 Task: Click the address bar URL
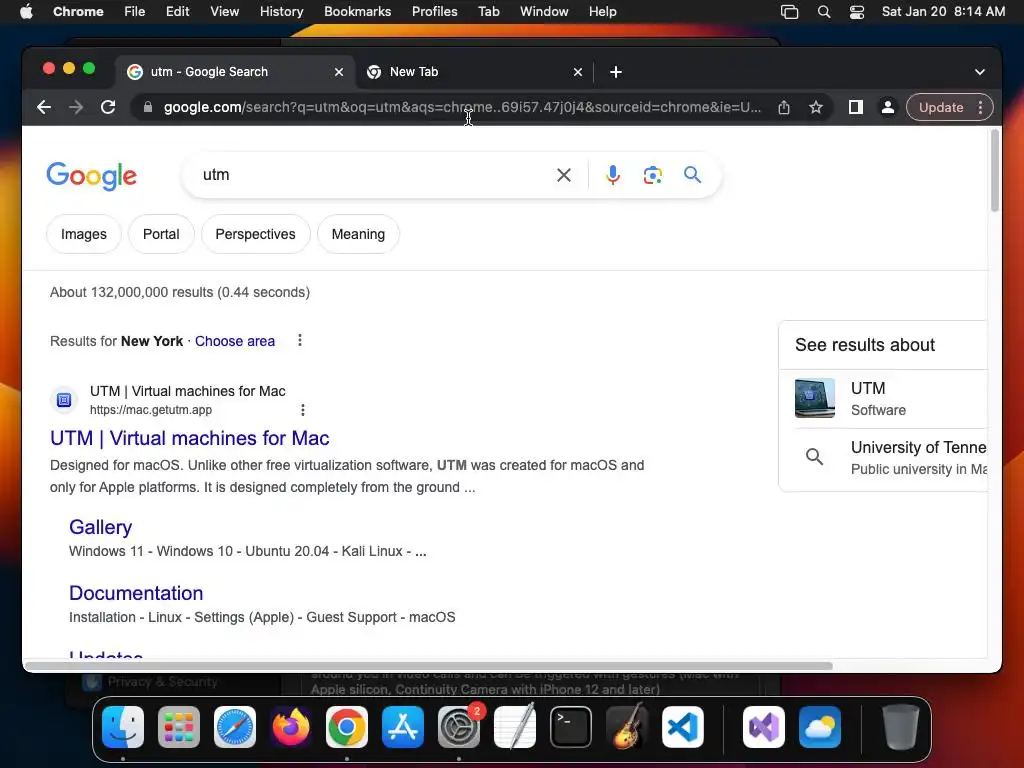[x=462, y=107]
